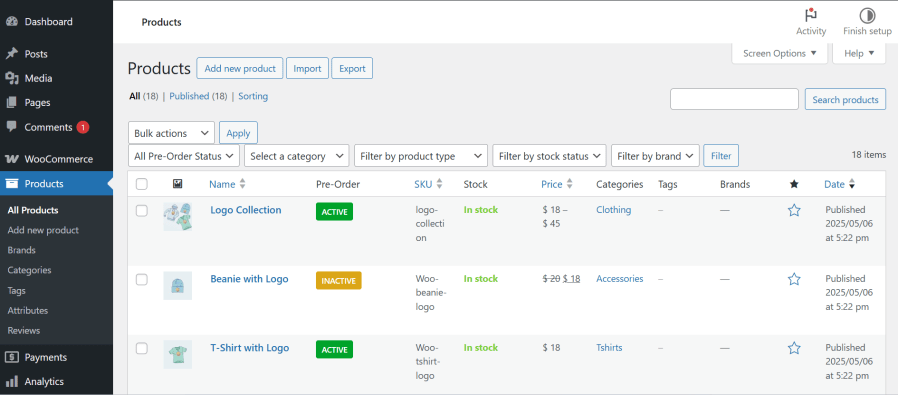Image resolution: width=898 pixels, height=395 pixels.
Task: Show Published products filter link
Action: (x=189, y=96)
